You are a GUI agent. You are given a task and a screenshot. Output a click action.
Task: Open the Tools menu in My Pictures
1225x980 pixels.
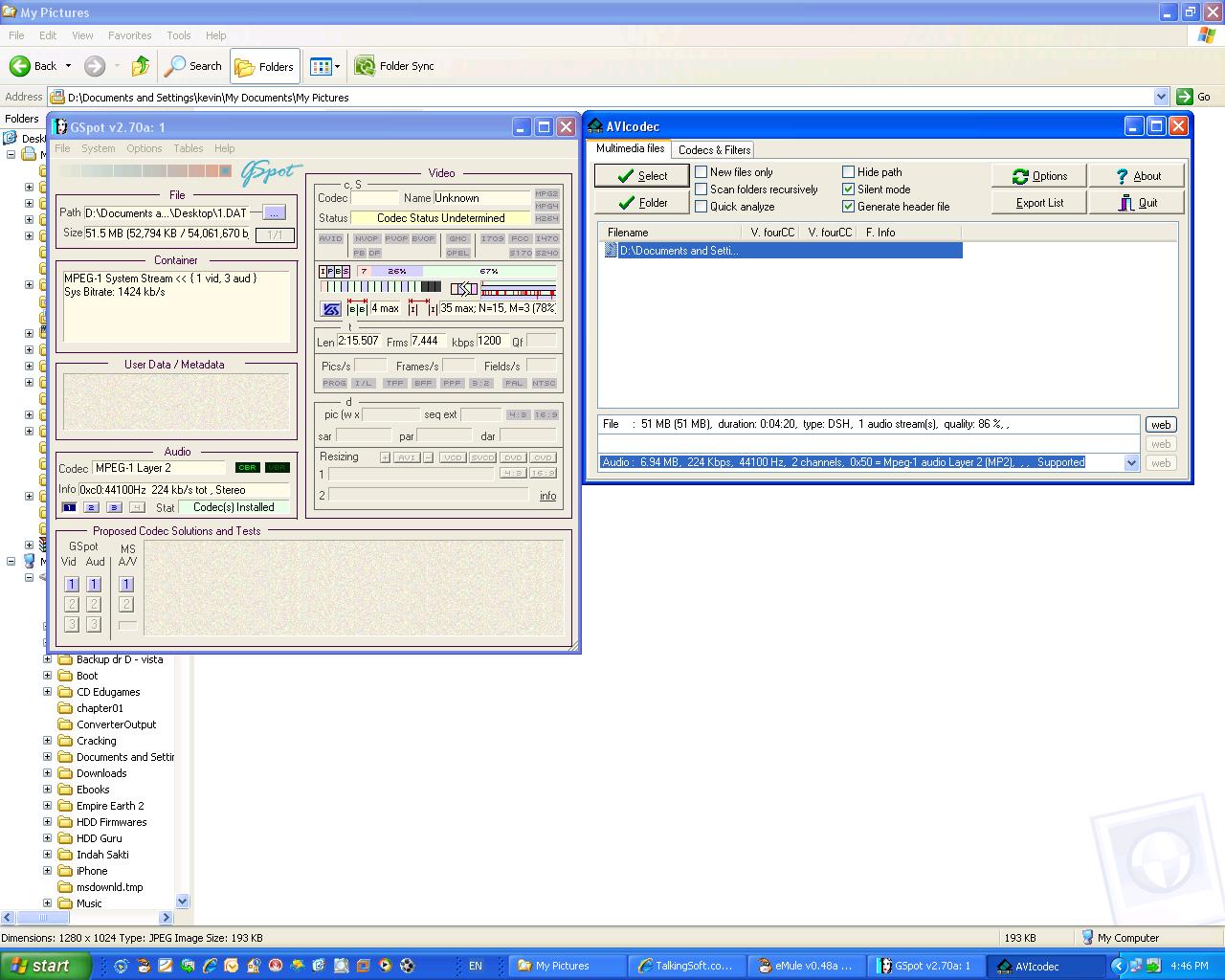click(178, 35)
